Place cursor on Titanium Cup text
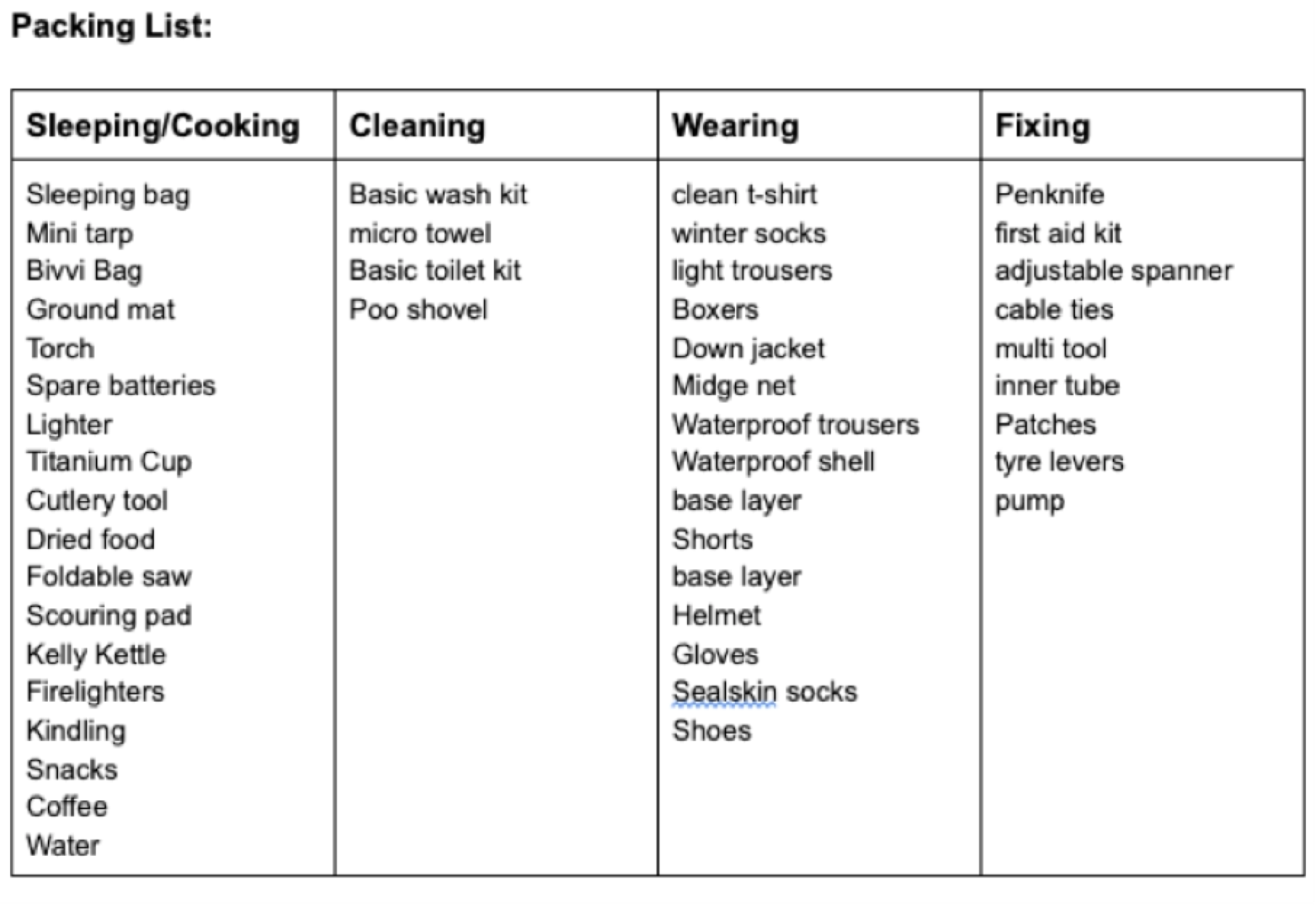The width and height of the screenshot is (1316, 905). pos(109,462)
